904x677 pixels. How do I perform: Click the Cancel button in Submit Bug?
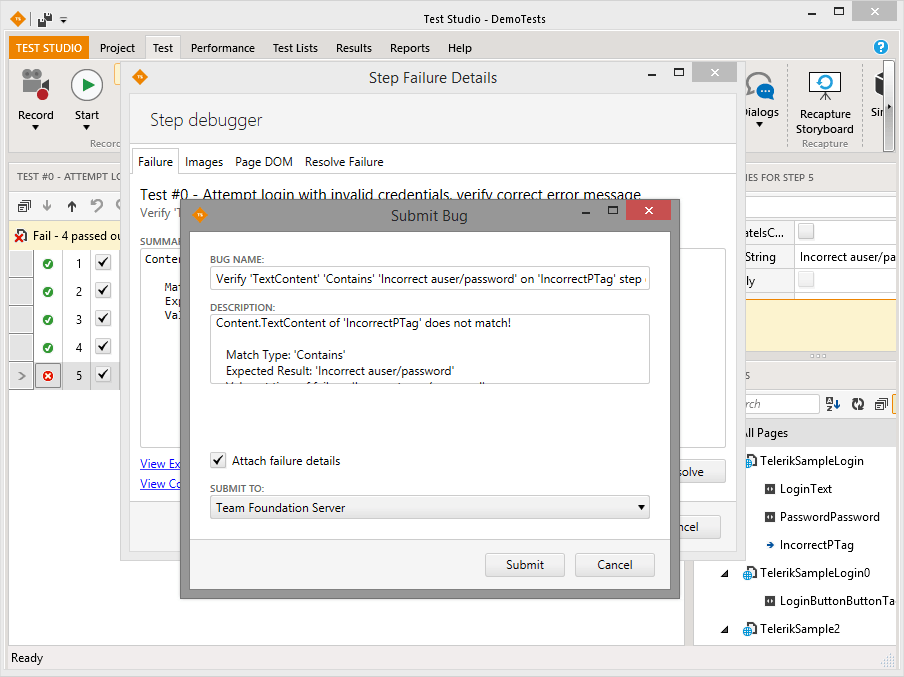(x=615, y=565)
